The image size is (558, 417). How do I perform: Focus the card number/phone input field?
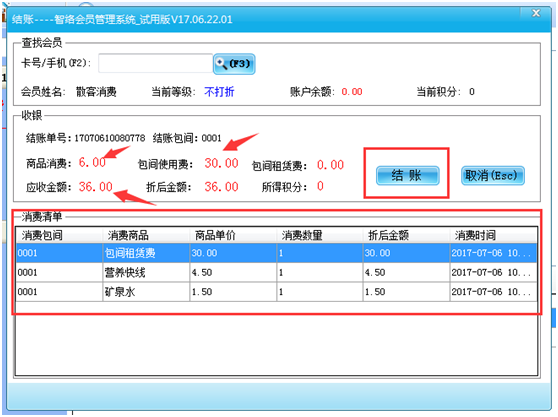[156, 63]
